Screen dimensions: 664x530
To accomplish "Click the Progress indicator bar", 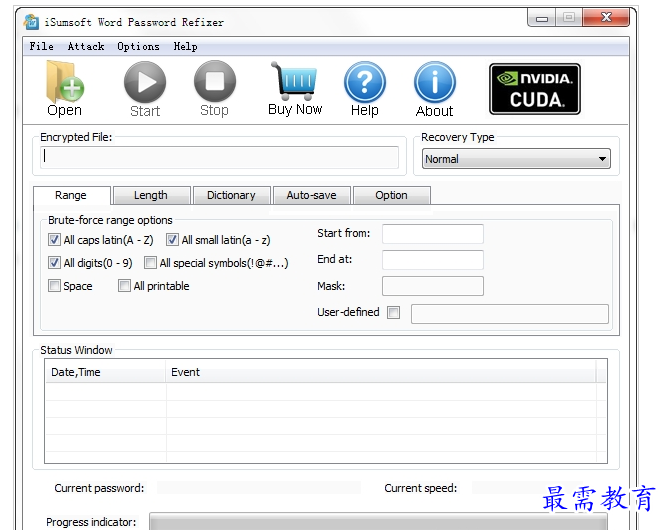I will (378, 522).
